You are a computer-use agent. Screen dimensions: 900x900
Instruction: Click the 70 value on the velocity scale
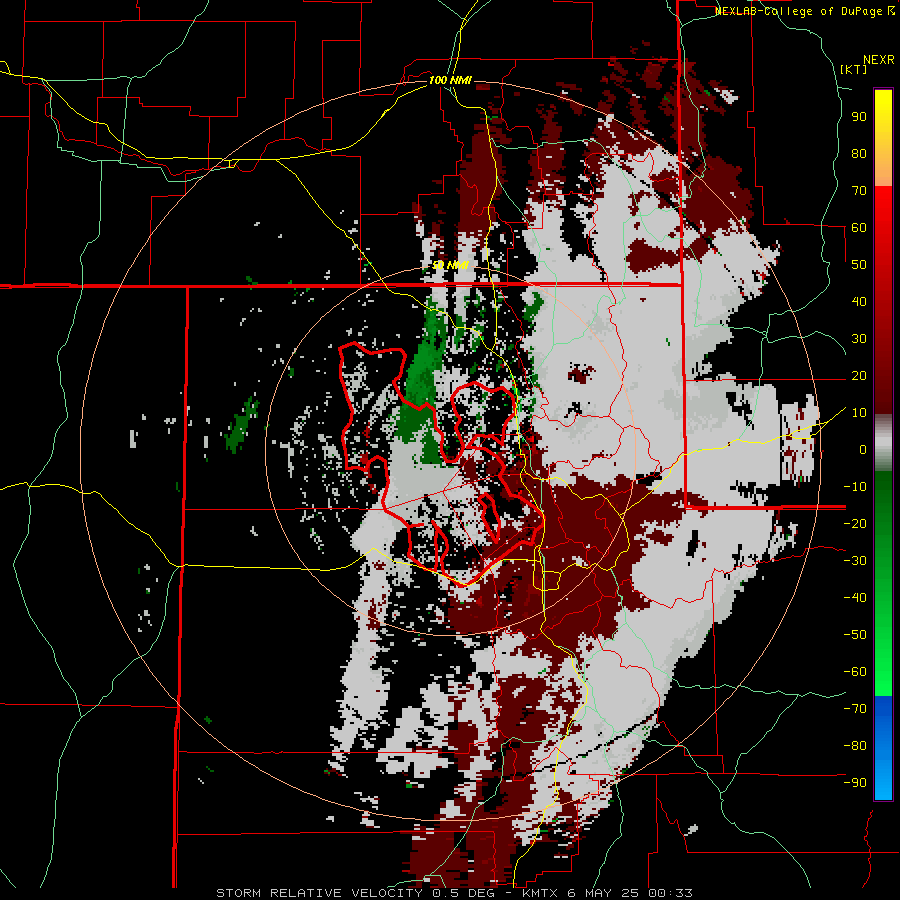[x=859, y=191]
